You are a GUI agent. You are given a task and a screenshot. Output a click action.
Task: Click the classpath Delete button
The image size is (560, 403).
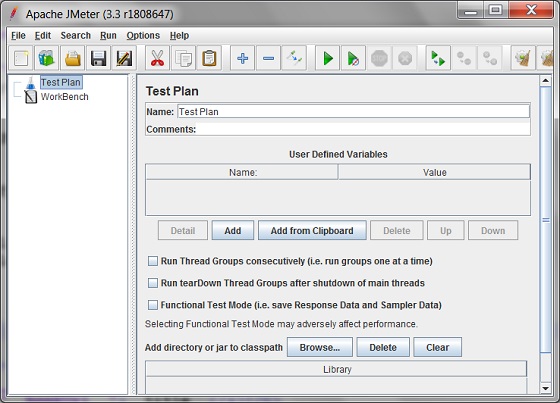tap(383, 347)
